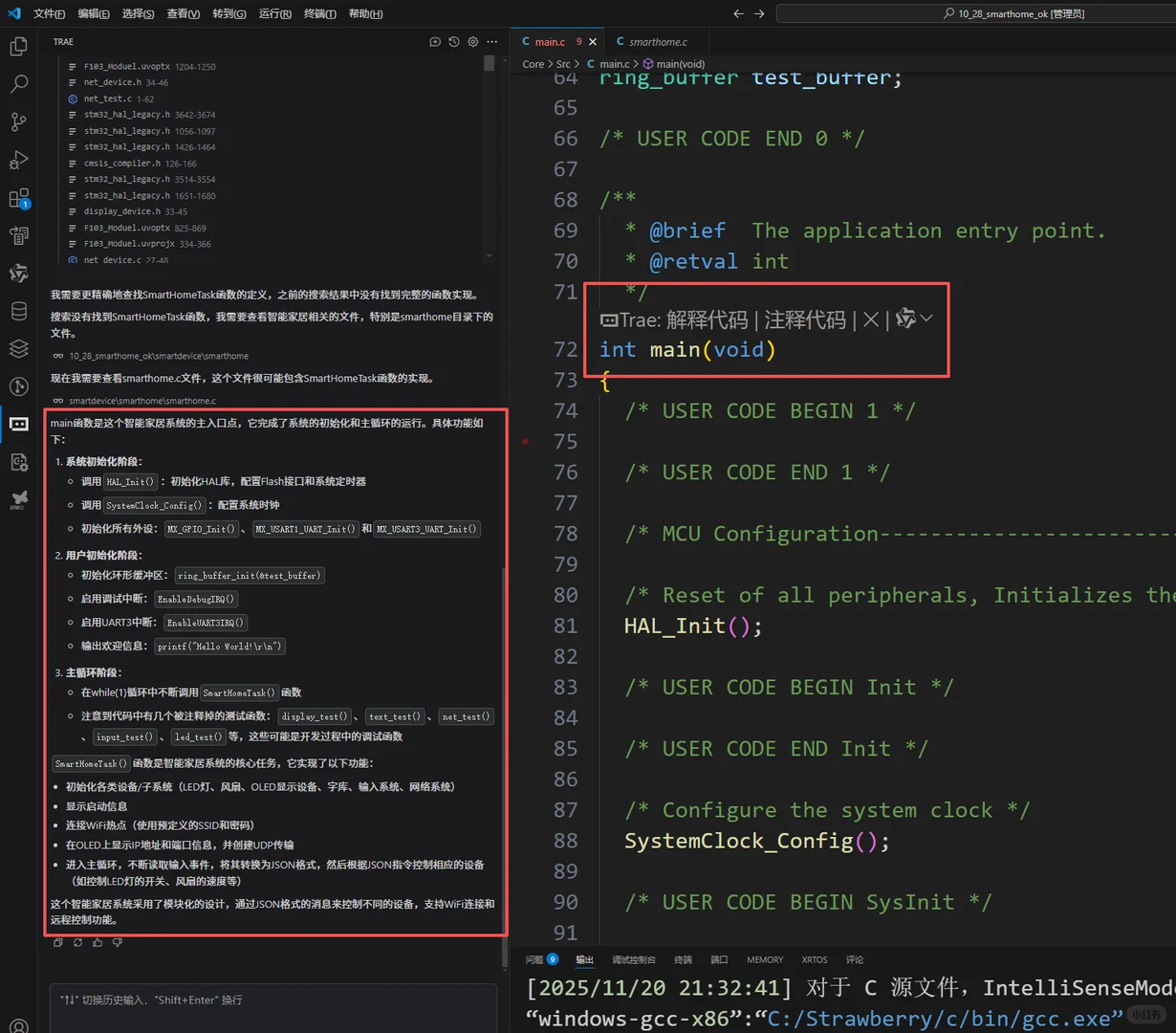Open TRAE panel settings gear
The width and height of the screenshot is (1176, 1033).
click(x=473, y=42)
